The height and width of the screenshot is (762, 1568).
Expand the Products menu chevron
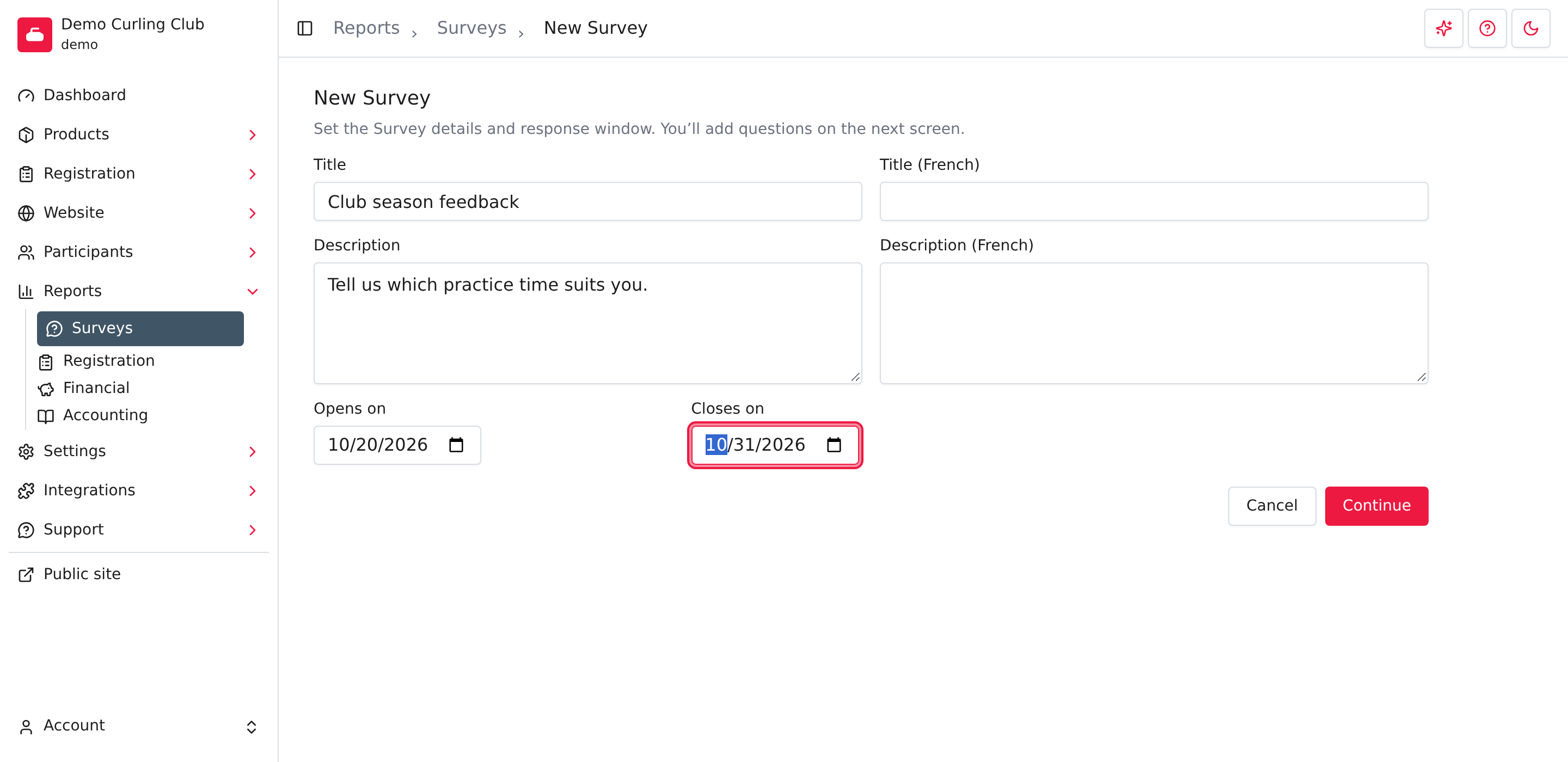252,135
